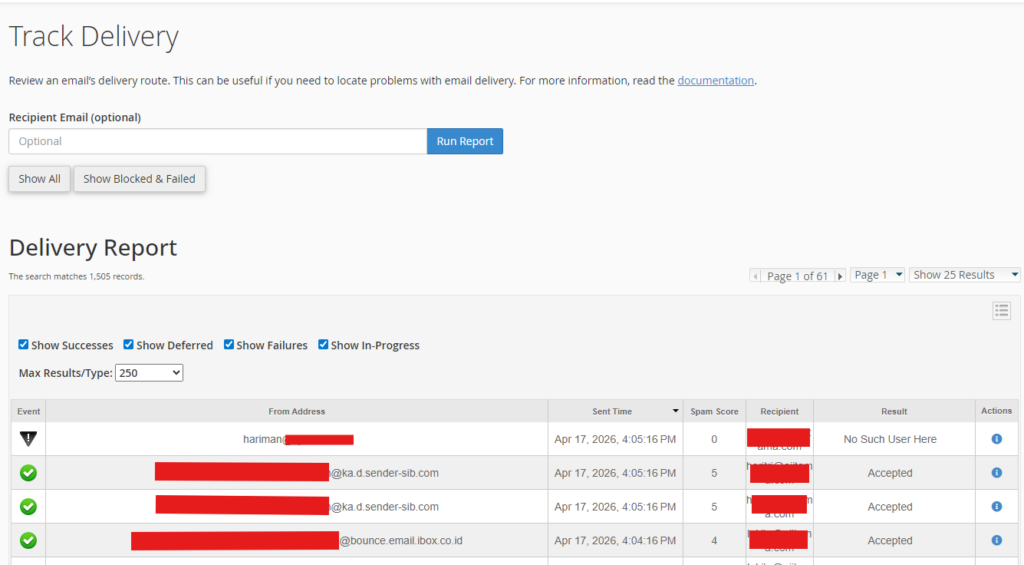
Task: Open the documentation link
Action: point(715,80)
